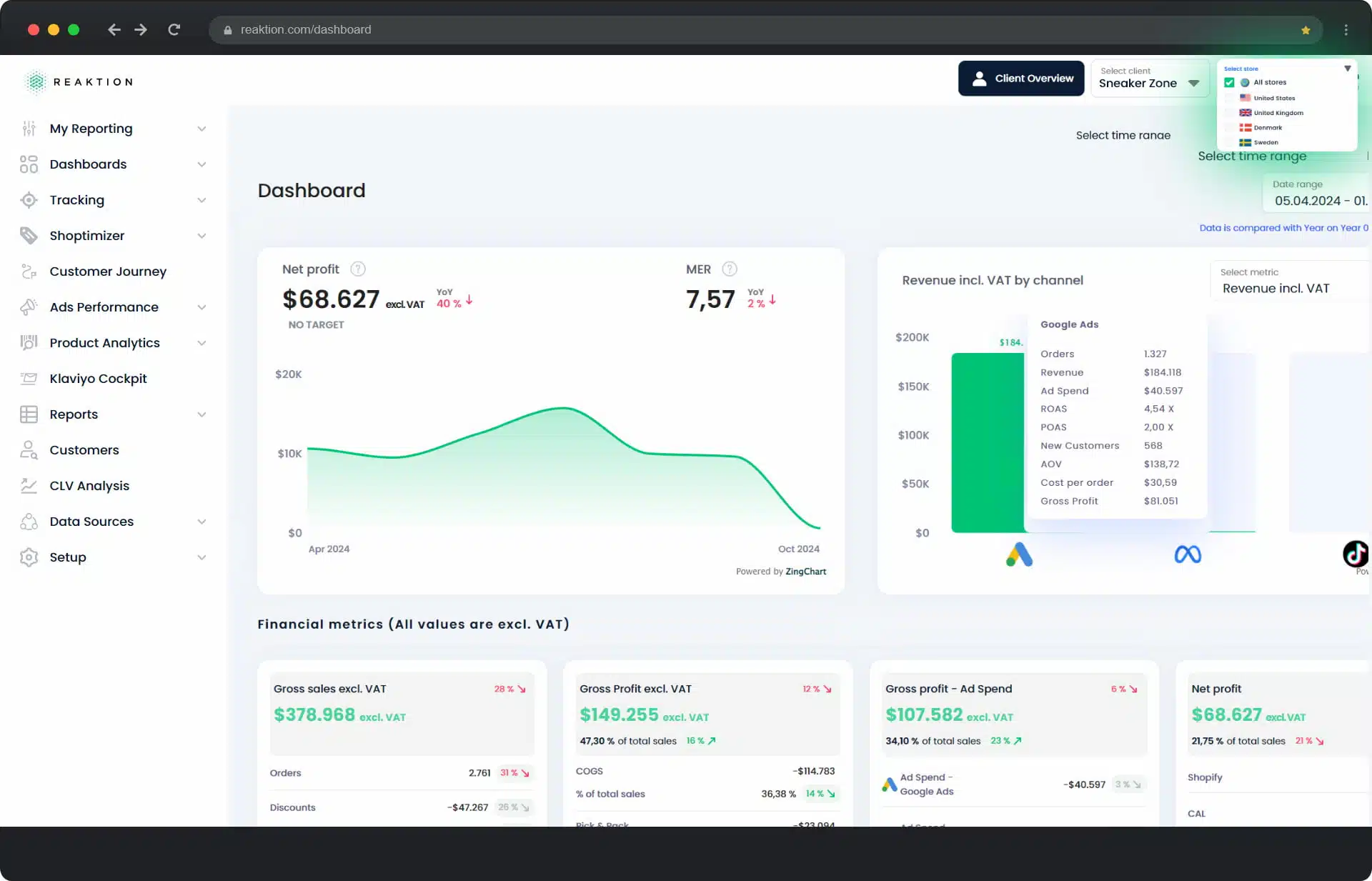Click the Klaviyo Cockpit sidebar icon
The image size is (1372, 881).
click(29, 379)
